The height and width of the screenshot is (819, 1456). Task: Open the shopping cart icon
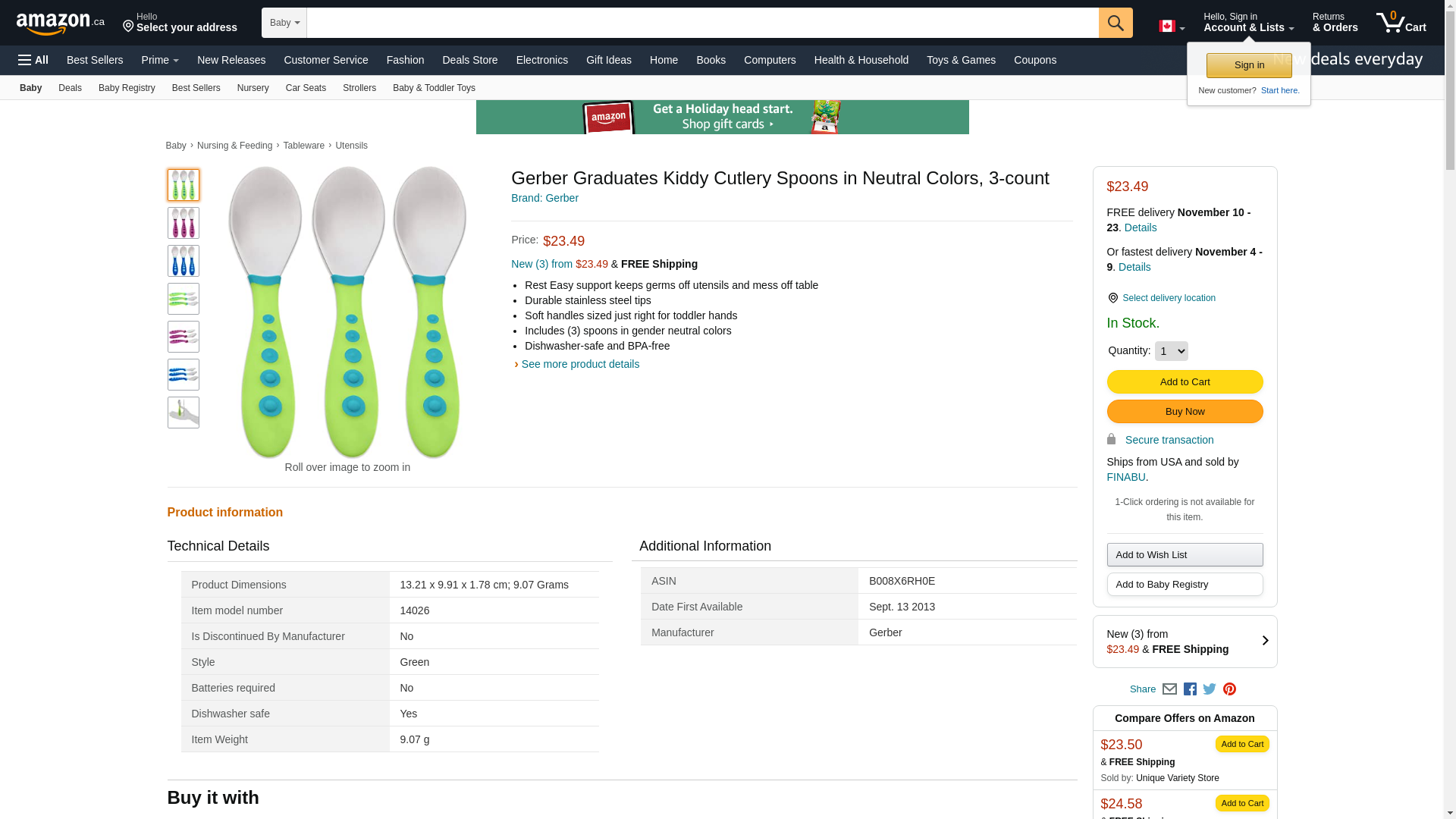(1401, 23)
